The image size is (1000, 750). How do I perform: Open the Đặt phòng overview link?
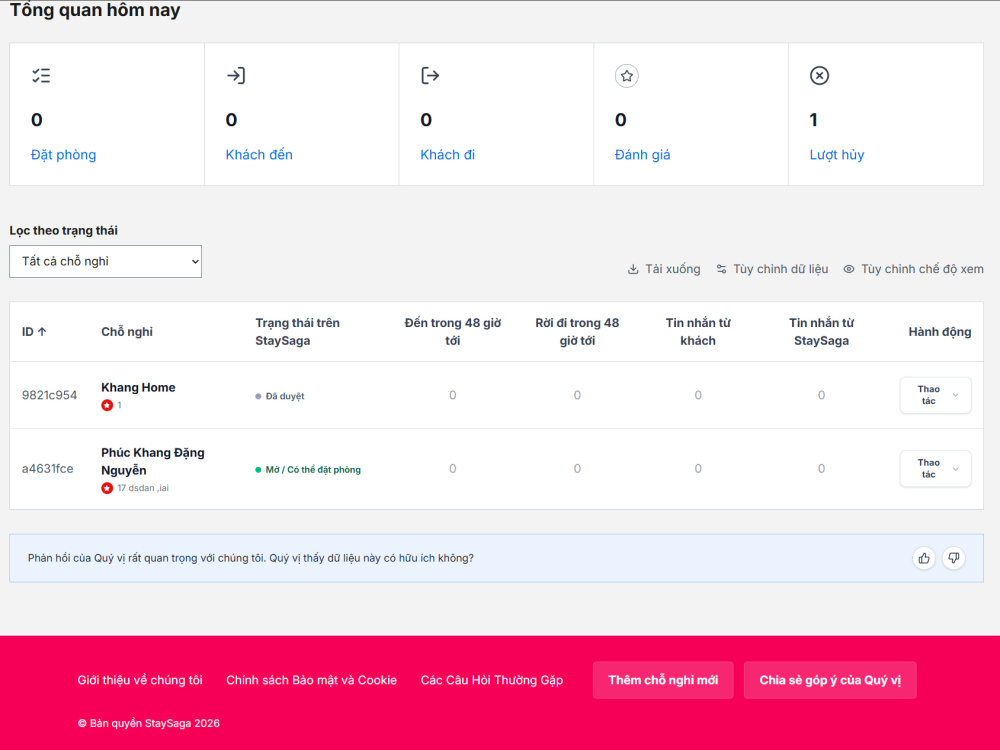63,155
